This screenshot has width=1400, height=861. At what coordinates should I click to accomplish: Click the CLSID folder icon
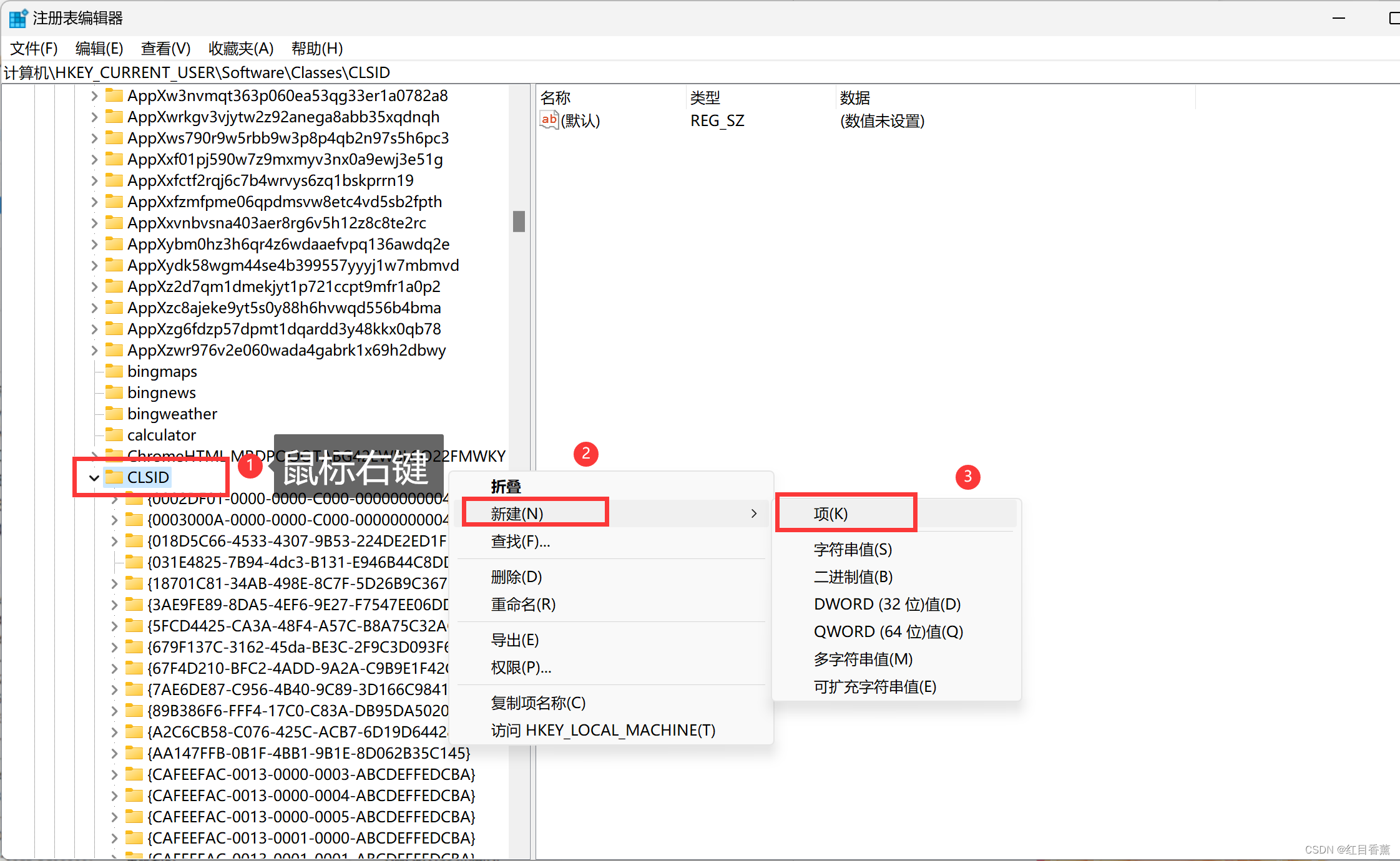(x=114, y=477)
